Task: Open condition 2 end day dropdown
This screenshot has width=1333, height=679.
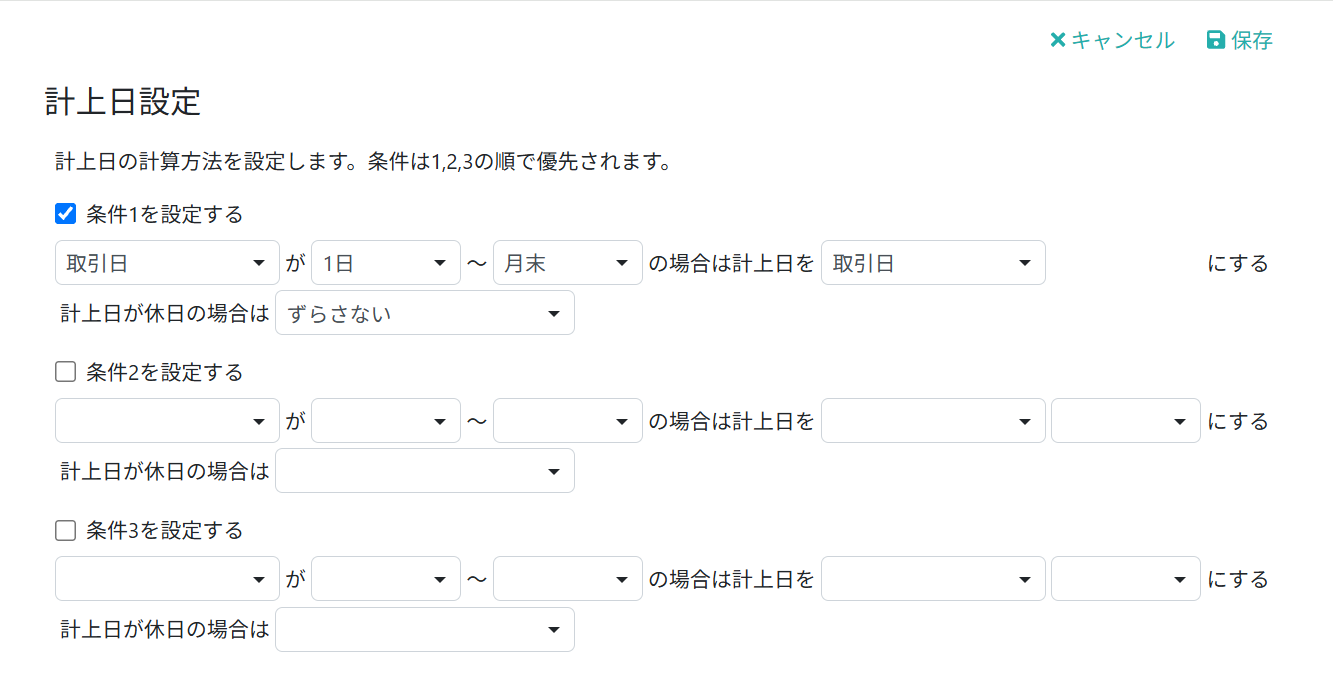Action: click(x=568, y=421)
